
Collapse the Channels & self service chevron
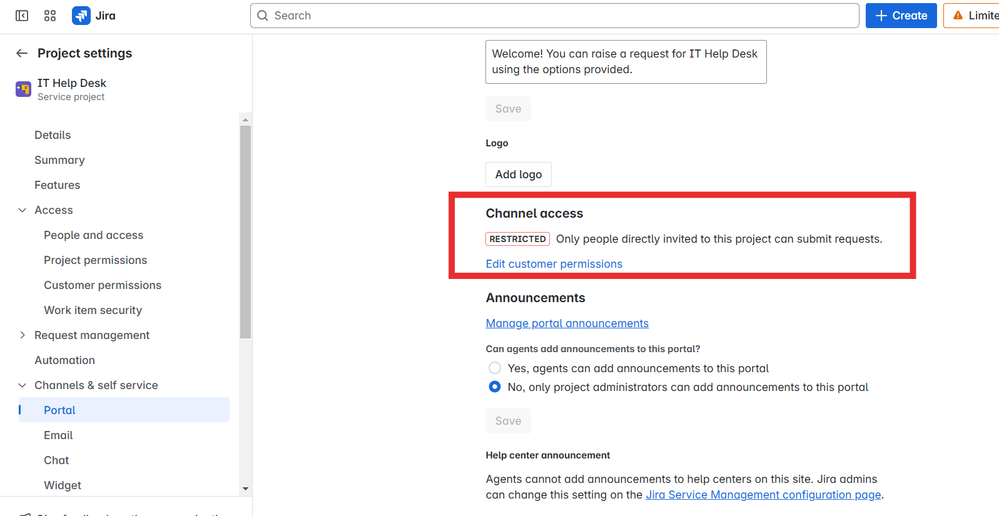pyautogui.click(x=22, y=385)
